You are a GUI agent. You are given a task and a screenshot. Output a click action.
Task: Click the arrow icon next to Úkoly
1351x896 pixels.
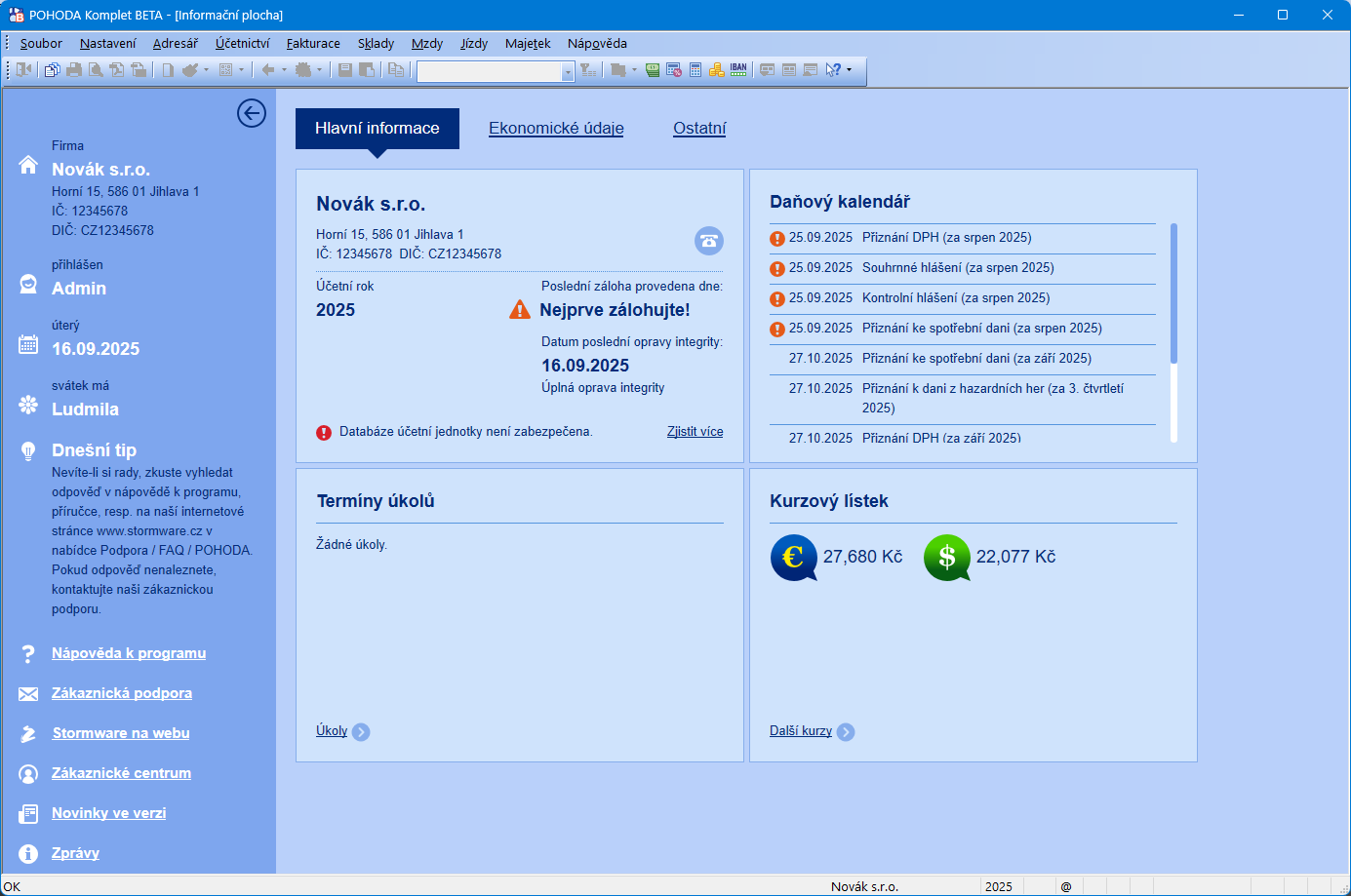pos(361,732)
